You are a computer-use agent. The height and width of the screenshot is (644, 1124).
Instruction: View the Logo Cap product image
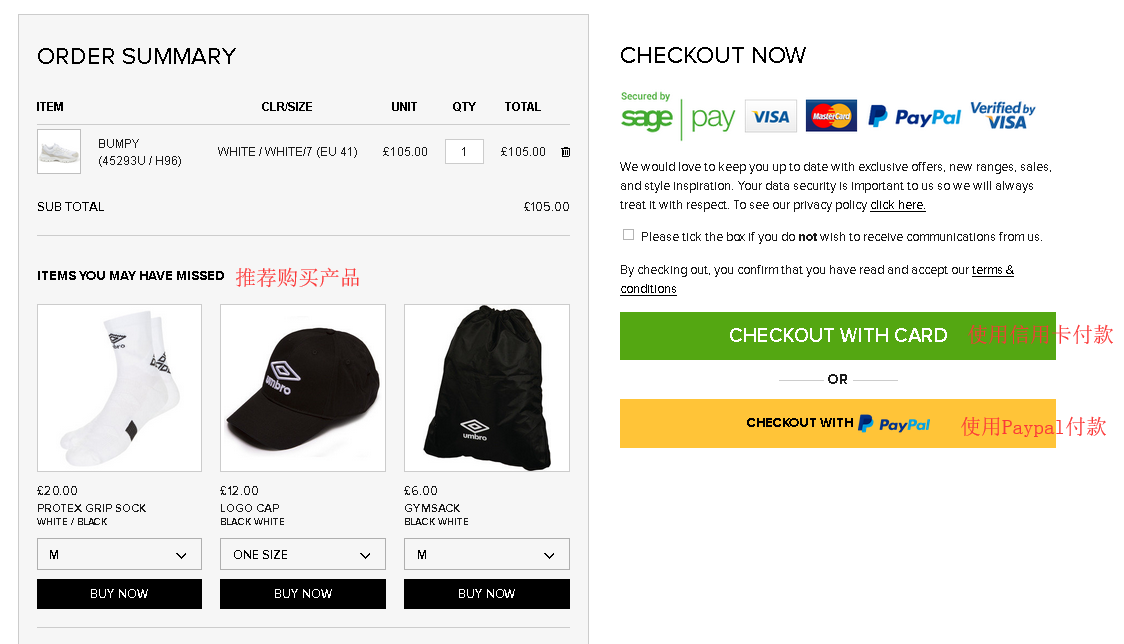(x=303, y=388)
